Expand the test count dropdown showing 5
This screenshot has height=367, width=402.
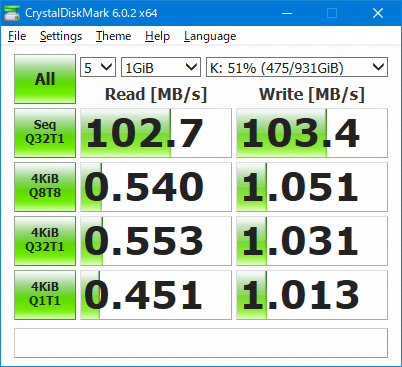98,67
